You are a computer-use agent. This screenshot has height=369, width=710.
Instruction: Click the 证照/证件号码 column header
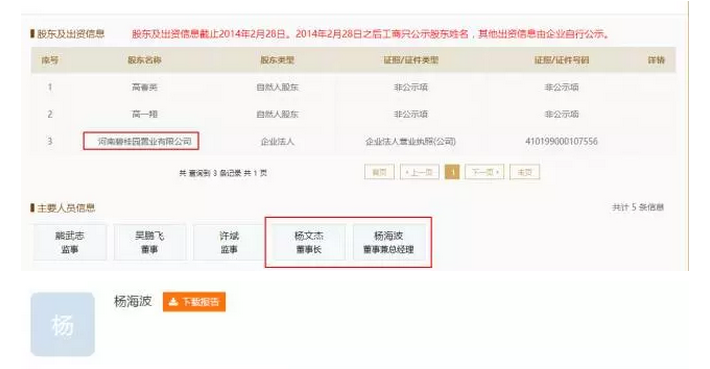coord(561,60)
